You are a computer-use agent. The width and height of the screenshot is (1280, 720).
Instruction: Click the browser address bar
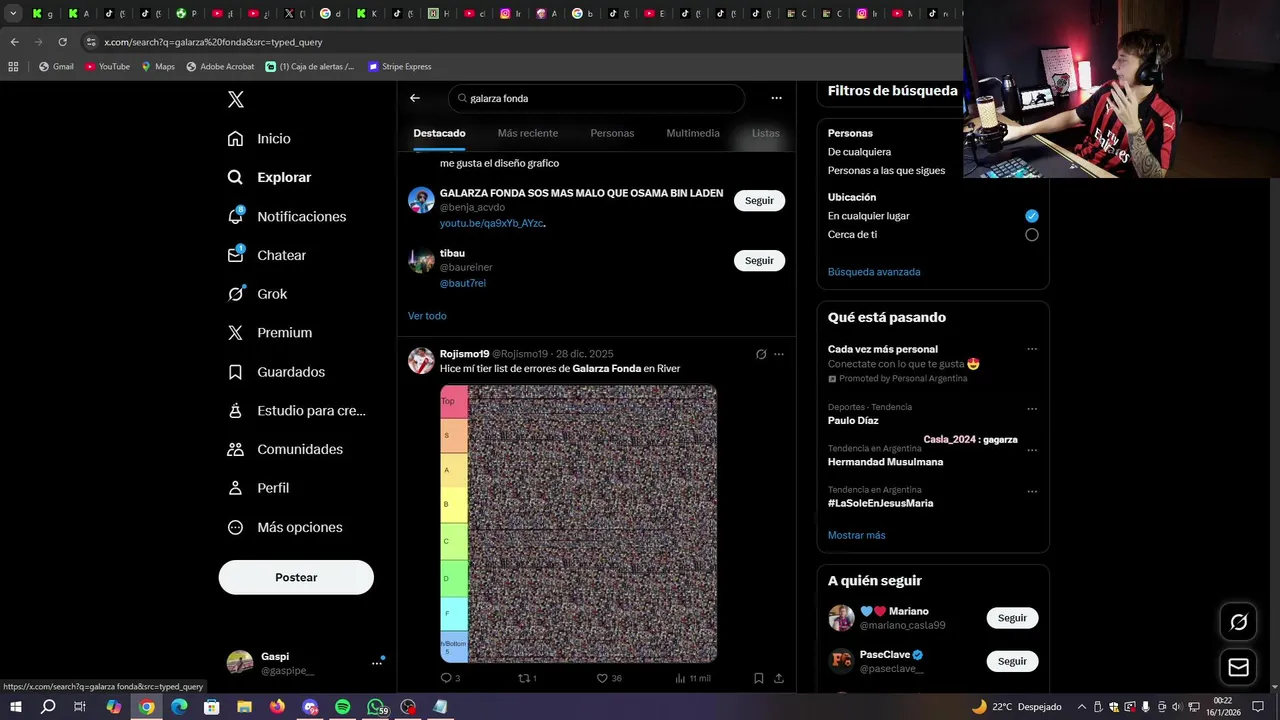520,42
